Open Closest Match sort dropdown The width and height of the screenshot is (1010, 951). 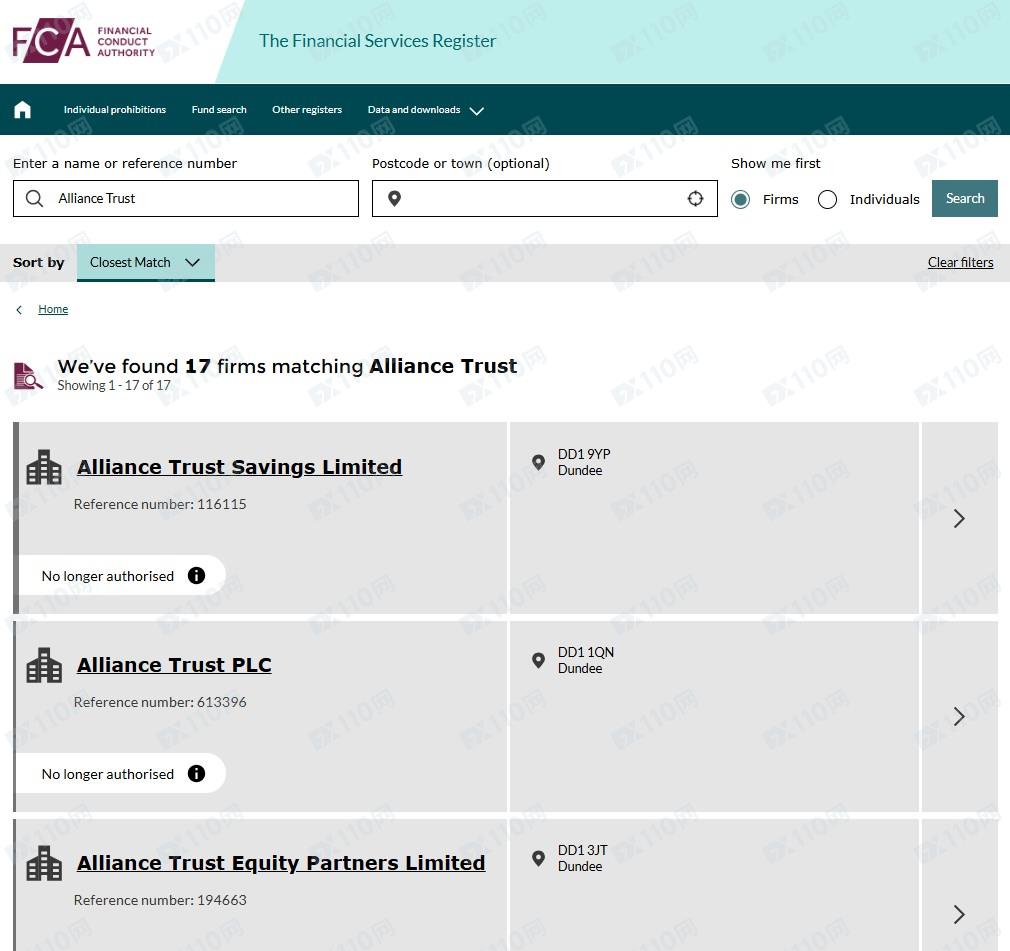click(146, 262)
